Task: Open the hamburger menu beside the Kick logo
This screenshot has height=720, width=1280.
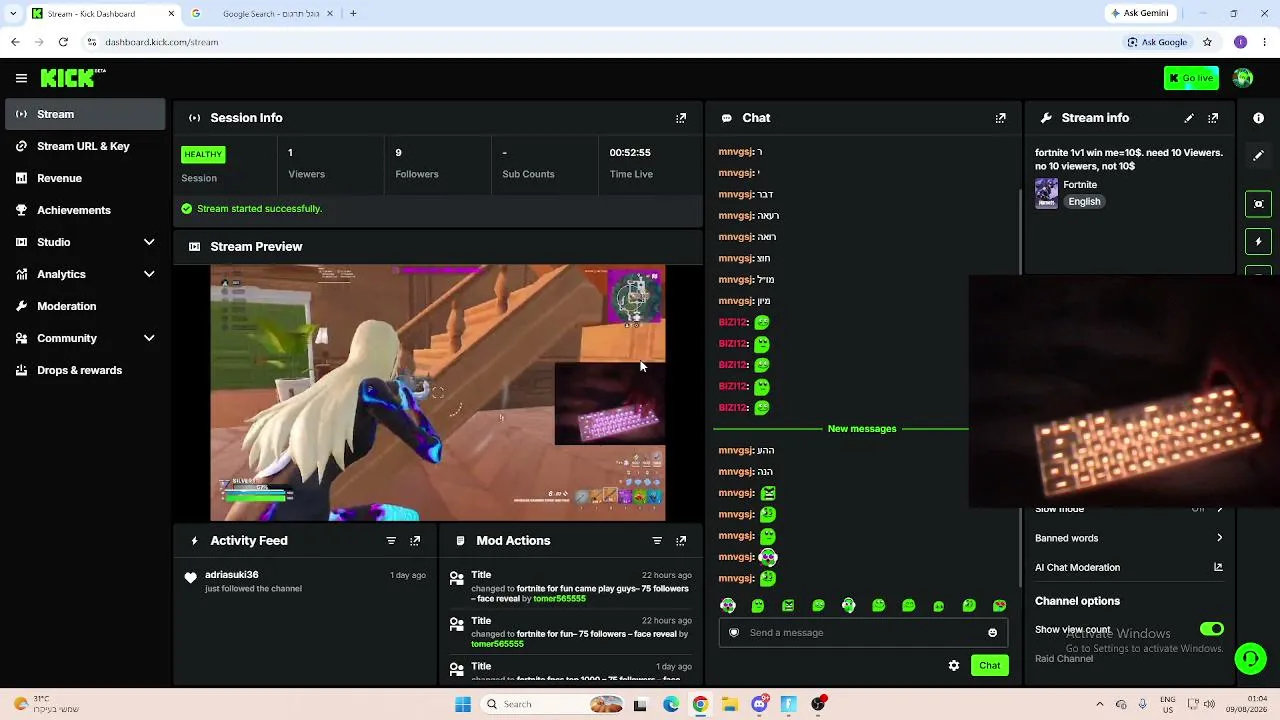Action: [21, 78]
